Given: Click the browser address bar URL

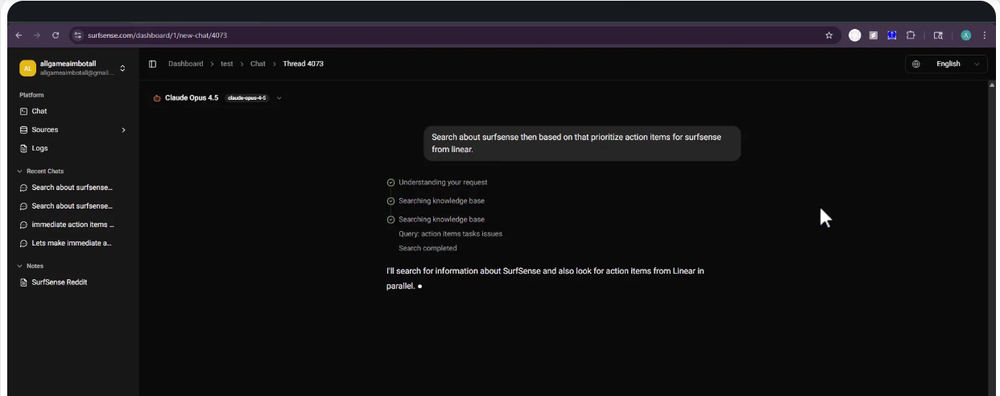Looking at the screenshot, I should [x=158, y=35].
